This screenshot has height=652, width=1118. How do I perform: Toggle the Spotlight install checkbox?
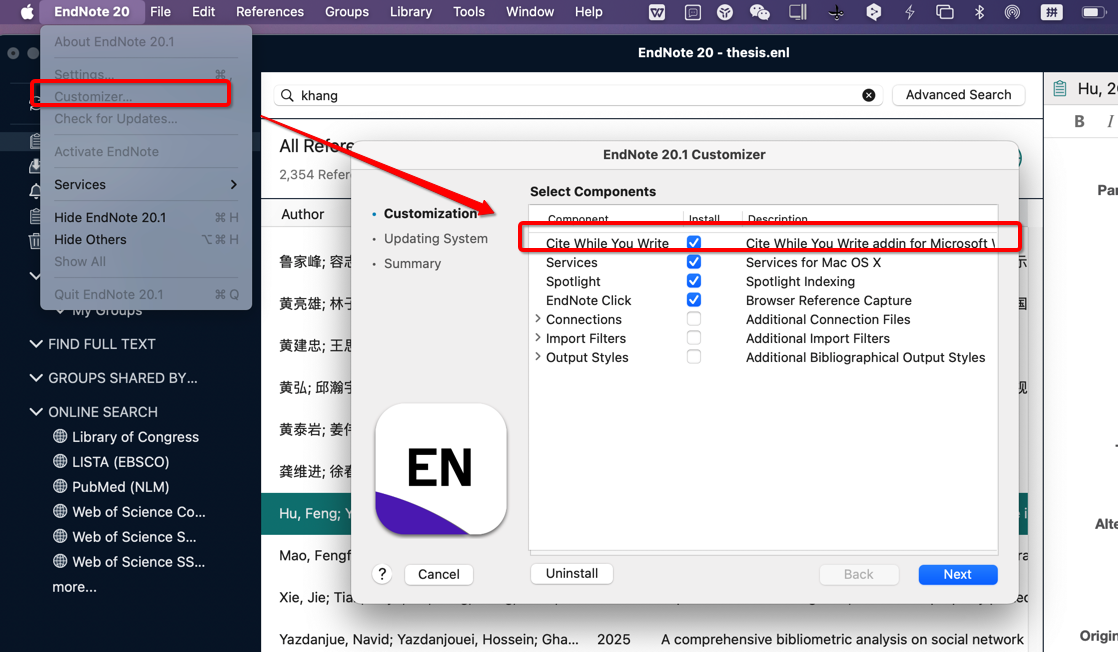[694, 280]
